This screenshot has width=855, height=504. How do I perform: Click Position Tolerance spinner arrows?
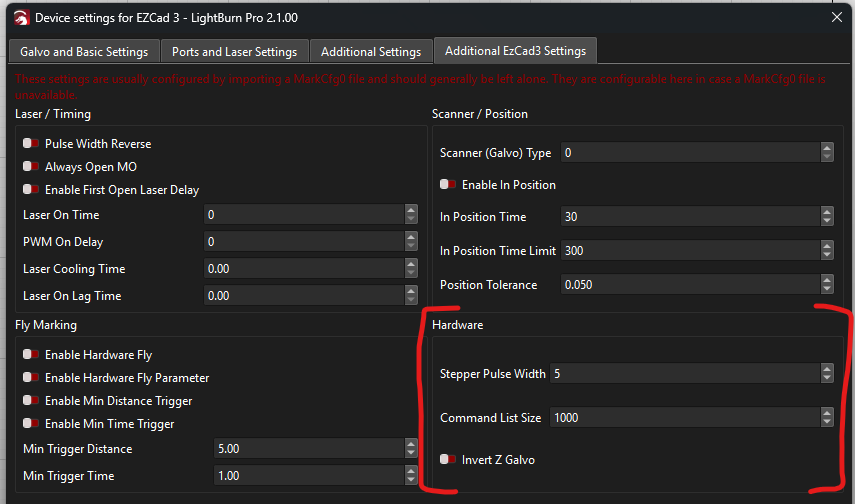pos(827,284)
